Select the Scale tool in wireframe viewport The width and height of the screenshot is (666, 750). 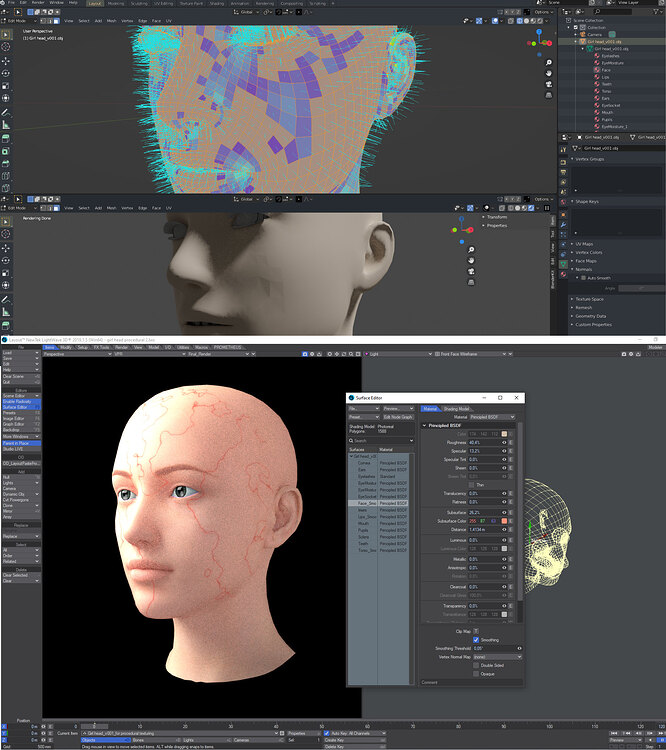pyautogui.click(x=6, y=86)
